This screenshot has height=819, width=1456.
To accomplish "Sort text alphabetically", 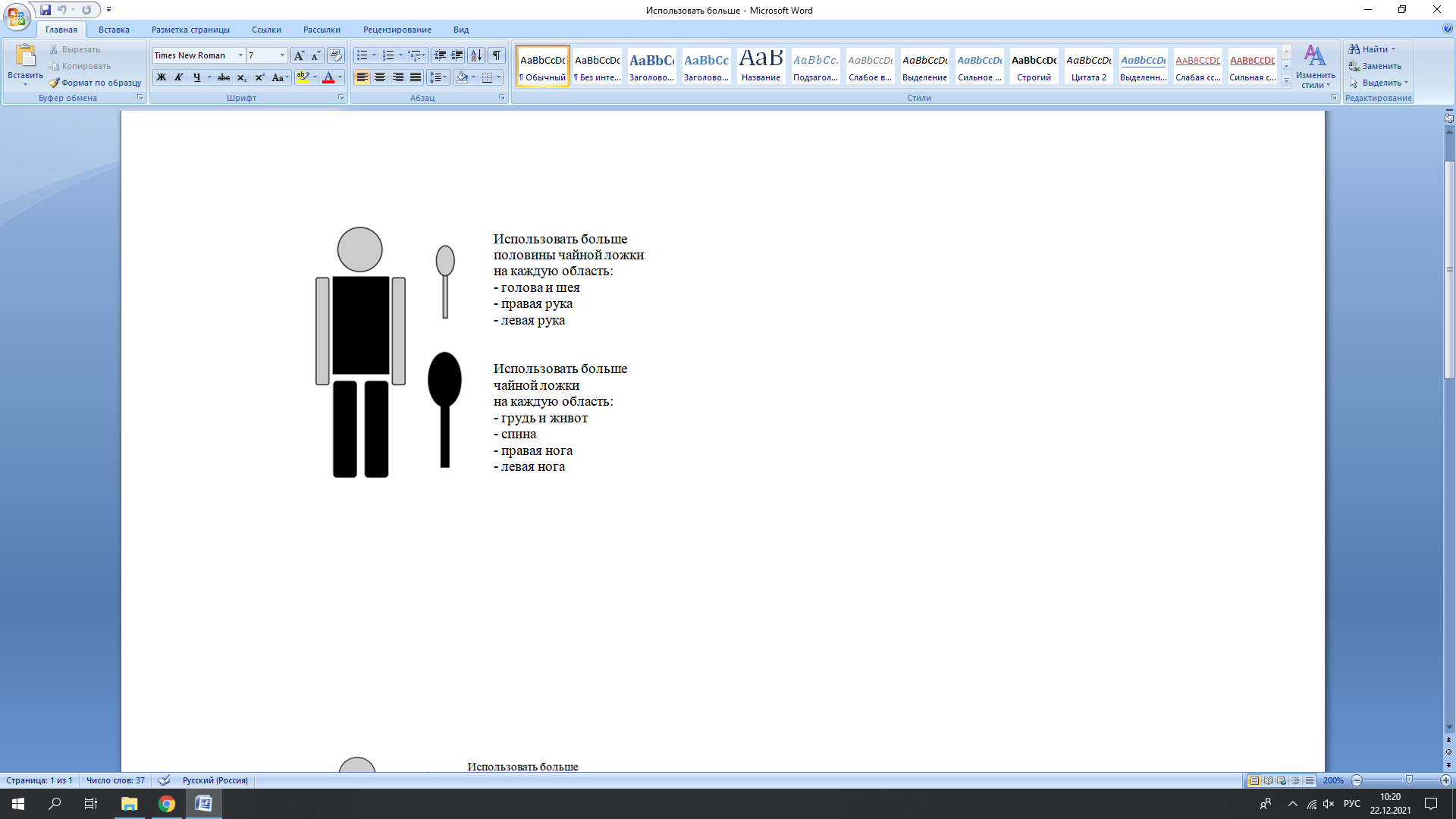I will pos(476,55).
